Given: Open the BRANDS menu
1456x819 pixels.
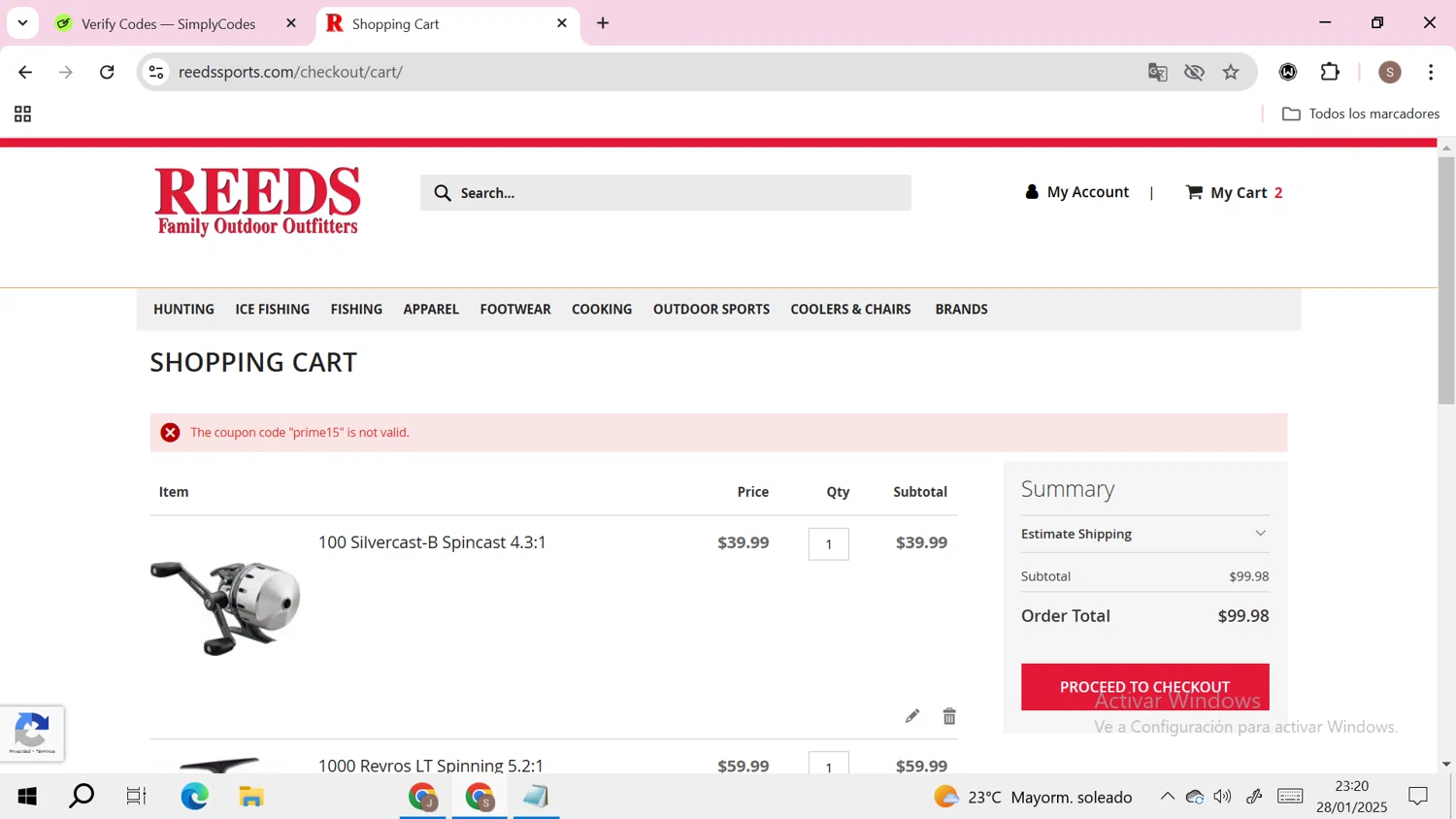Looking at the screenshot, I should click(961, 310).
